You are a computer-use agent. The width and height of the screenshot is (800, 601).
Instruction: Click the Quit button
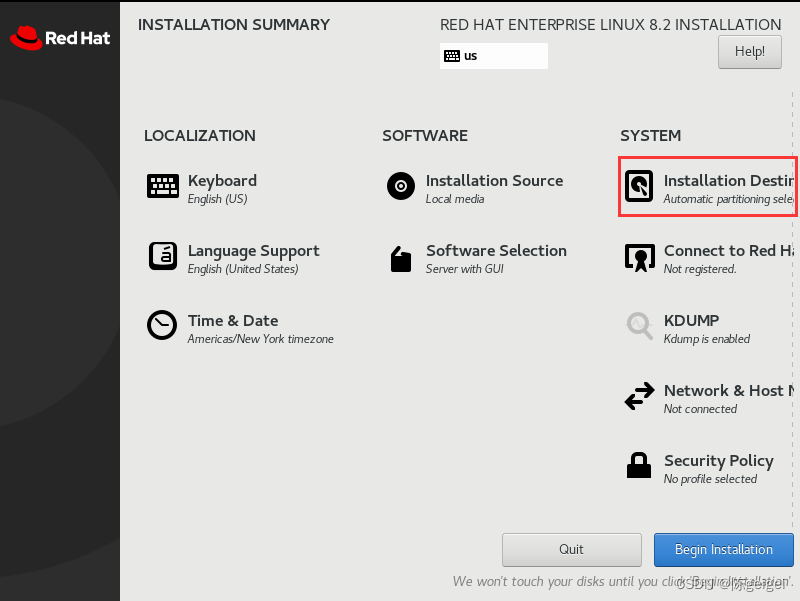[571, 549]
